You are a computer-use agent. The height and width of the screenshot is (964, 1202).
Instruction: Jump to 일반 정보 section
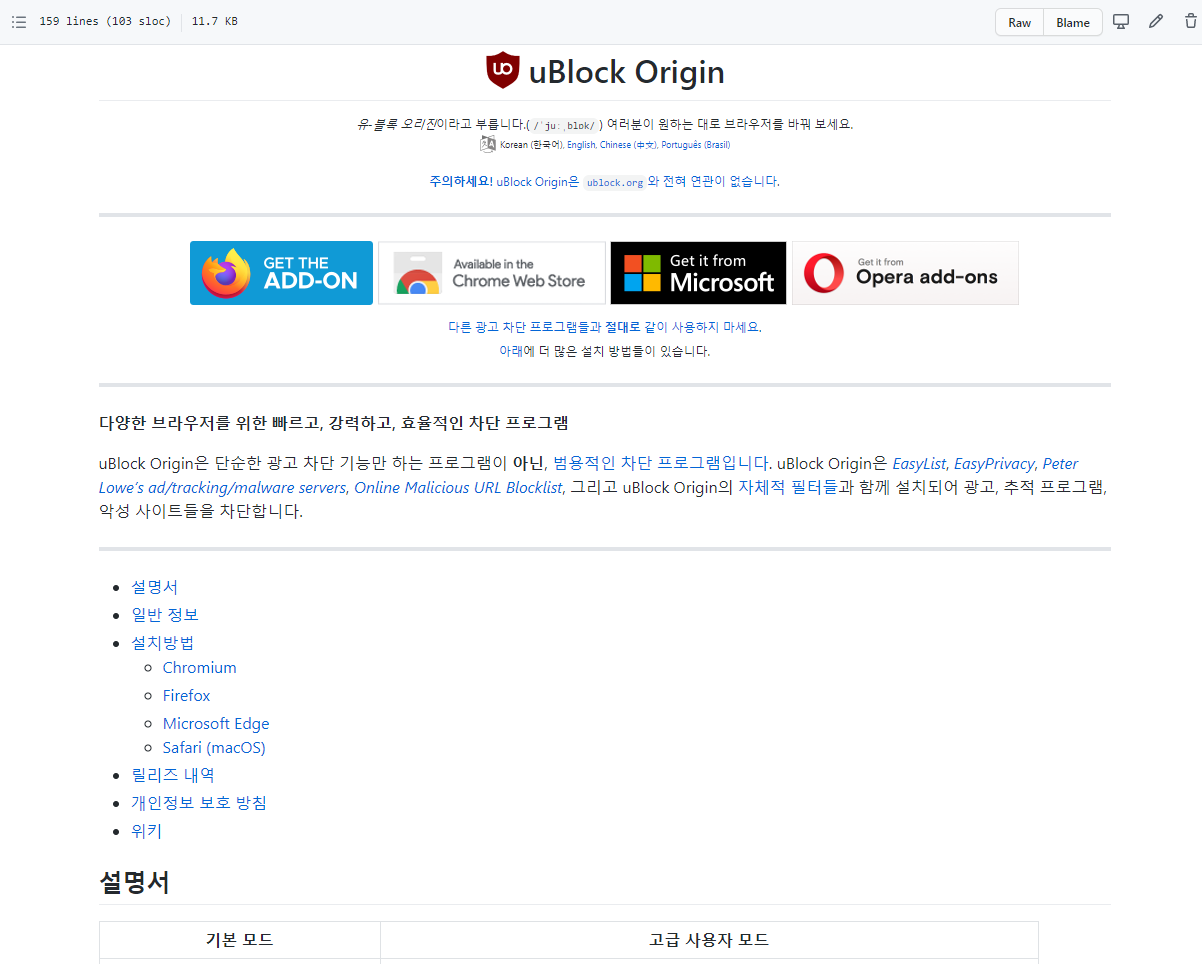click(x=165, y=614)
